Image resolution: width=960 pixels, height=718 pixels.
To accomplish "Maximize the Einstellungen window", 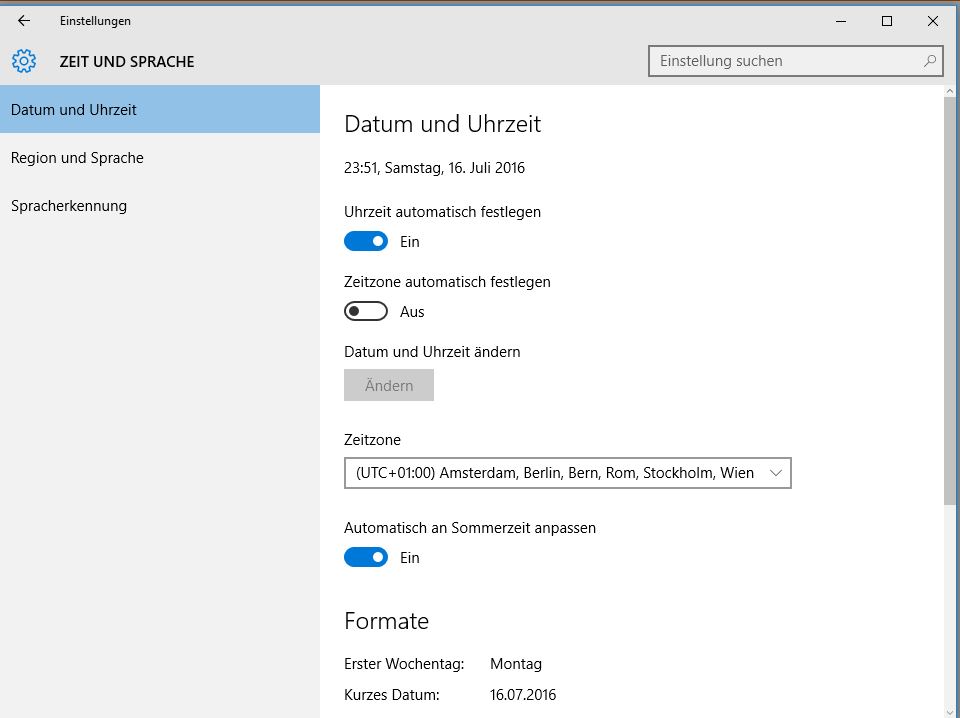I will point(887,21).
